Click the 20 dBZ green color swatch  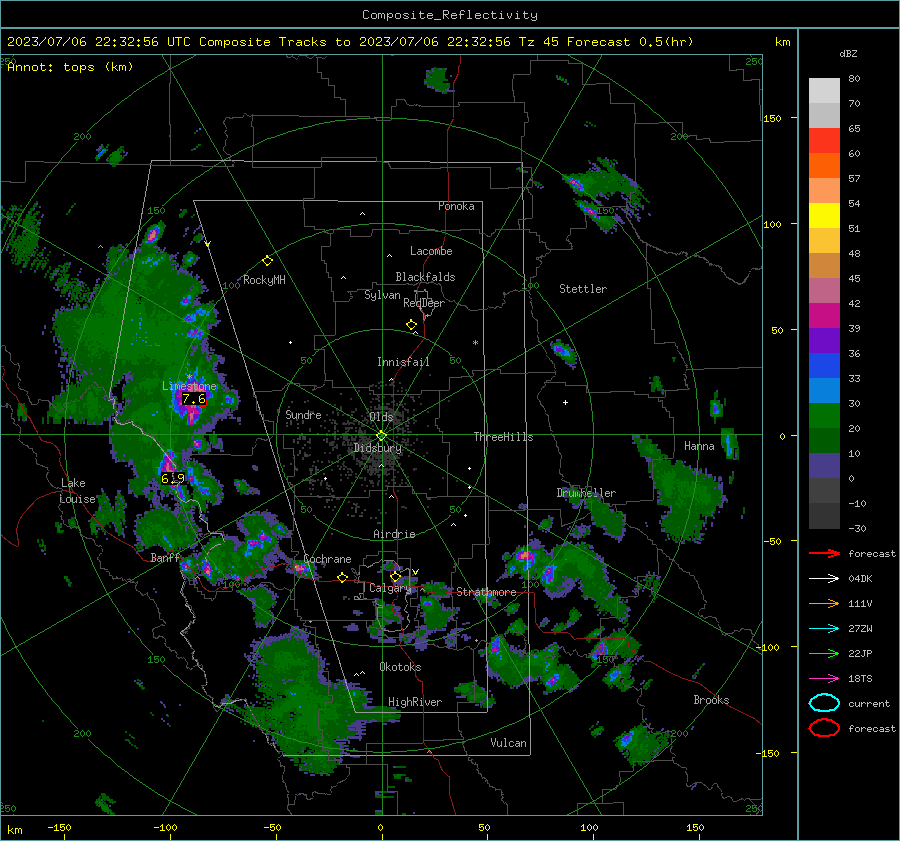(824, 415)
